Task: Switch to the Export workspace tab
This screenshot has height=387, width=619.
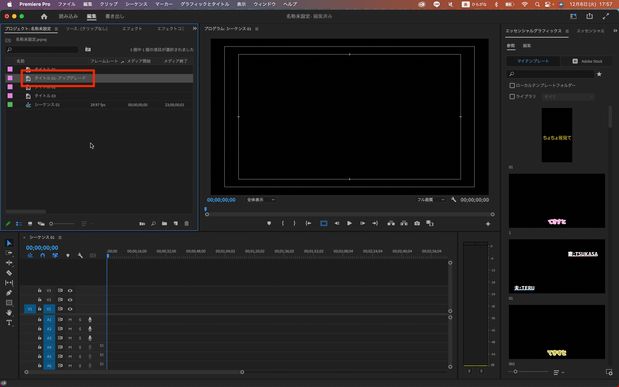Action: tap(114, 16)
